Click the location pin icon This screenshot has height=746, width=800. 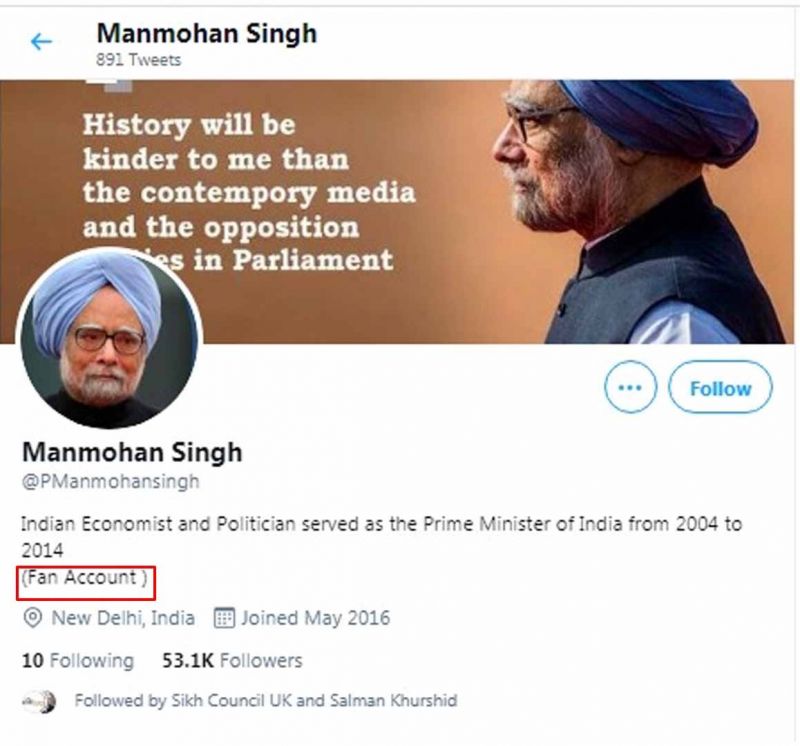point(32,617)
